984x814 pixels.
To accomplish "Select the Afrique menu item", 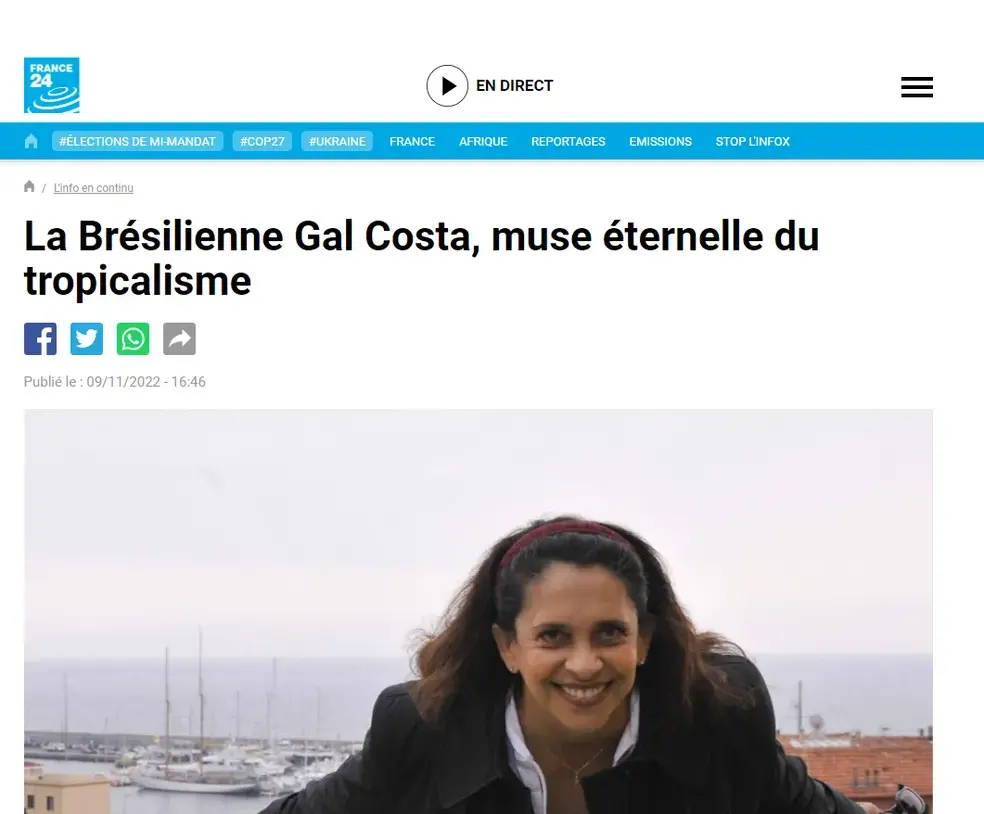I will coord(483,141).
